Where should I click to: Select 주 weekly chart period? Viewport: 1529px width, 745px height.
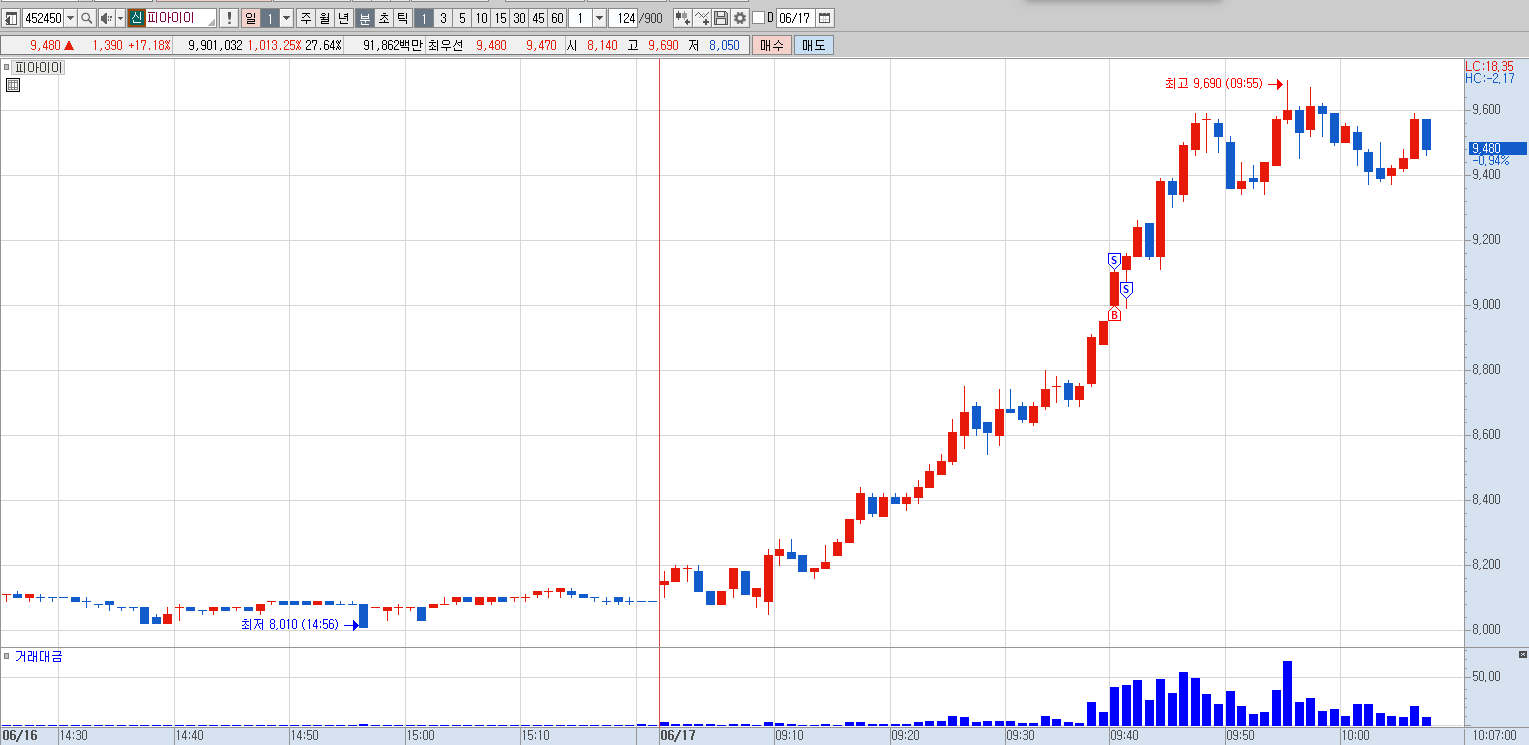(305, 18)
